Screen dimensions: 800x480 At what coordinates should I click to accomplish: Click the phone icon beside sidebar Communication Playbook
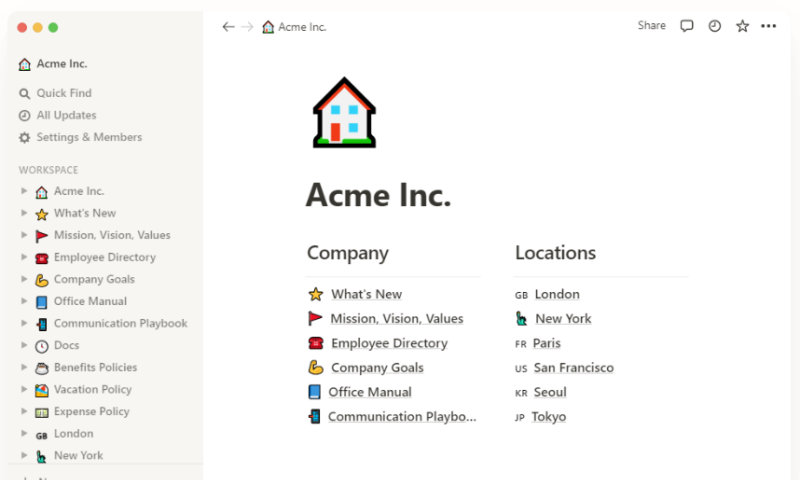point(42,324)
